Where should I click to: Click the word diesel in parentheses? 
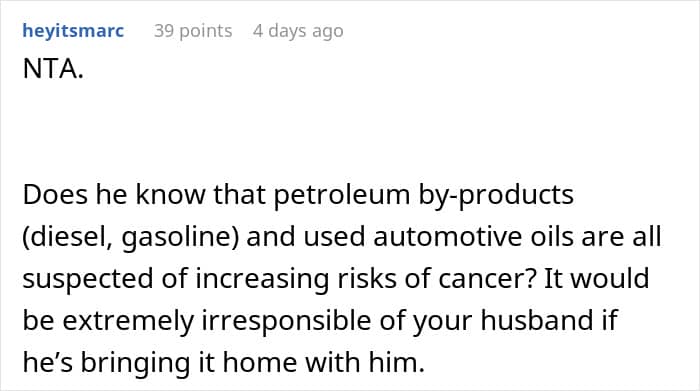click(x=67, y=237)
